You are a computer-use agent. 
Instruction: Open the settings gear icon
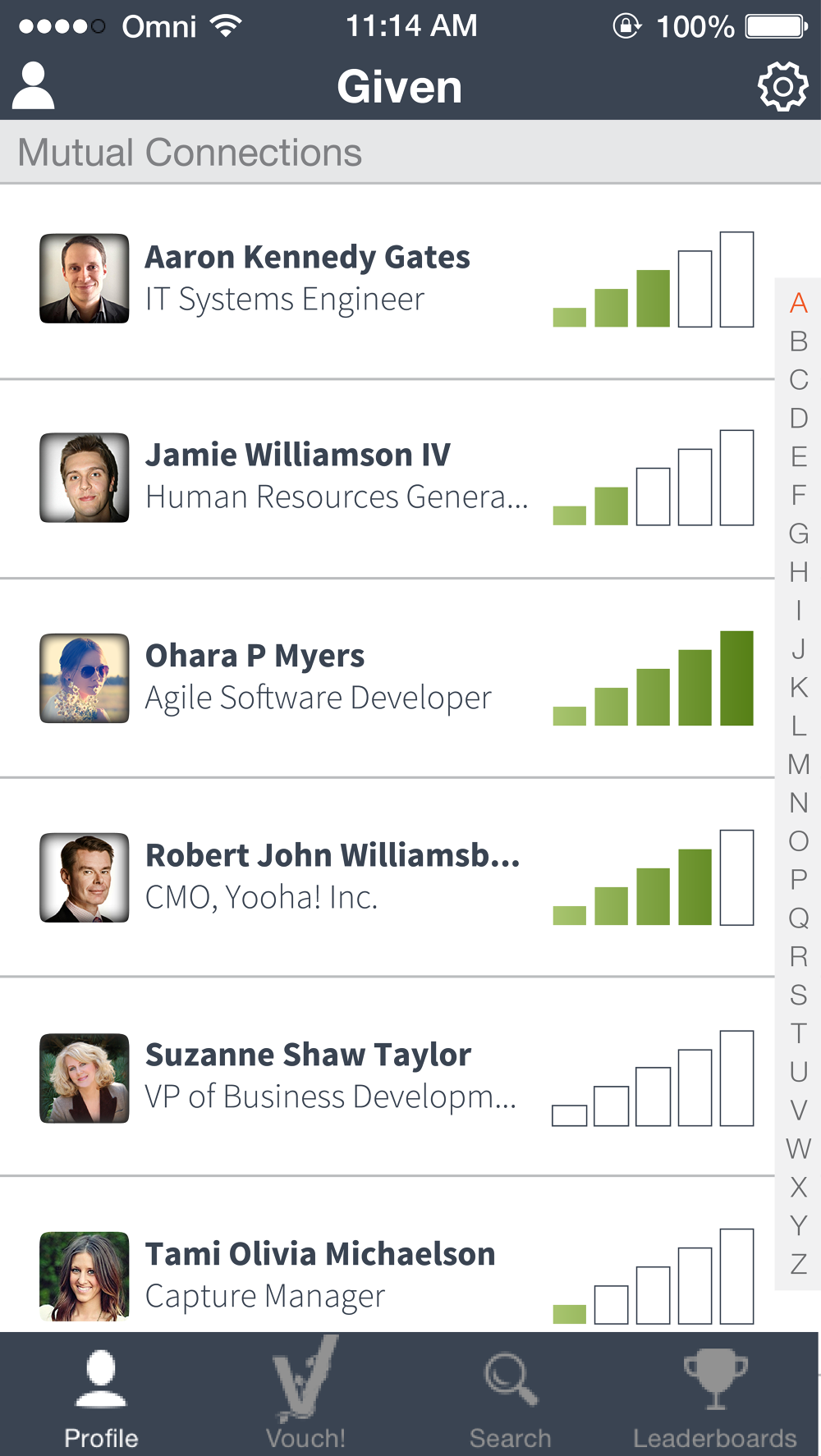coord(782,86)
